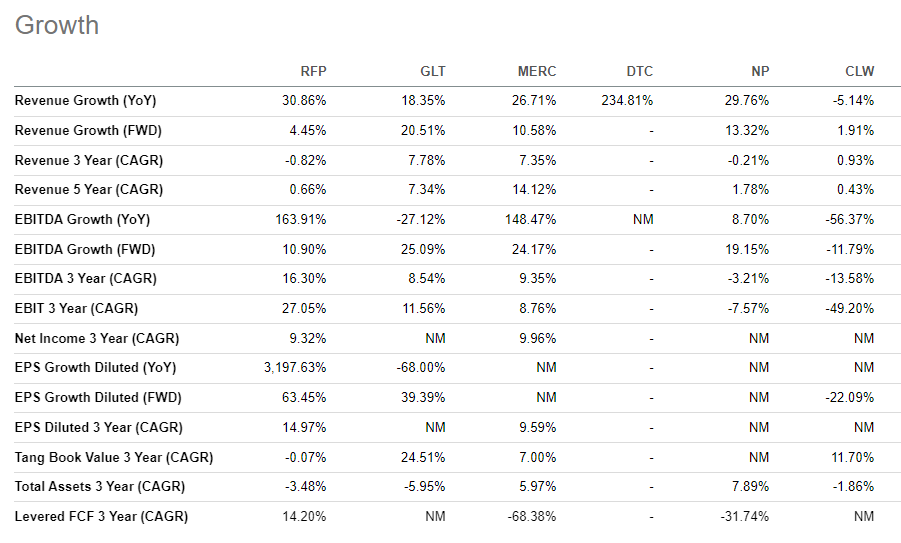Open the DTC ticker header
This screenshot has height=543, width=901.
pos(640,71)
